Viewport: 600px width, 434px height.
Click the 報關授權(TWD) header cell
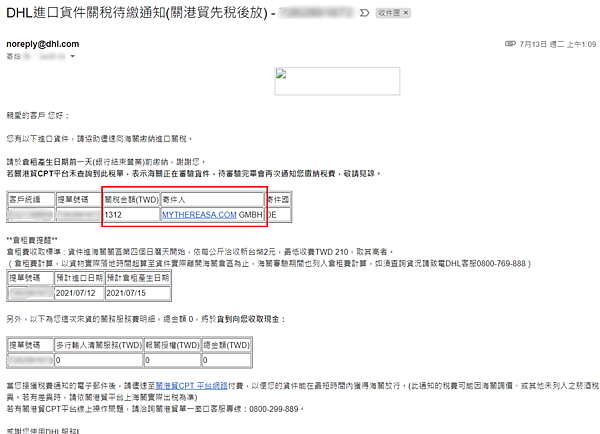click(x=172, y=345)
